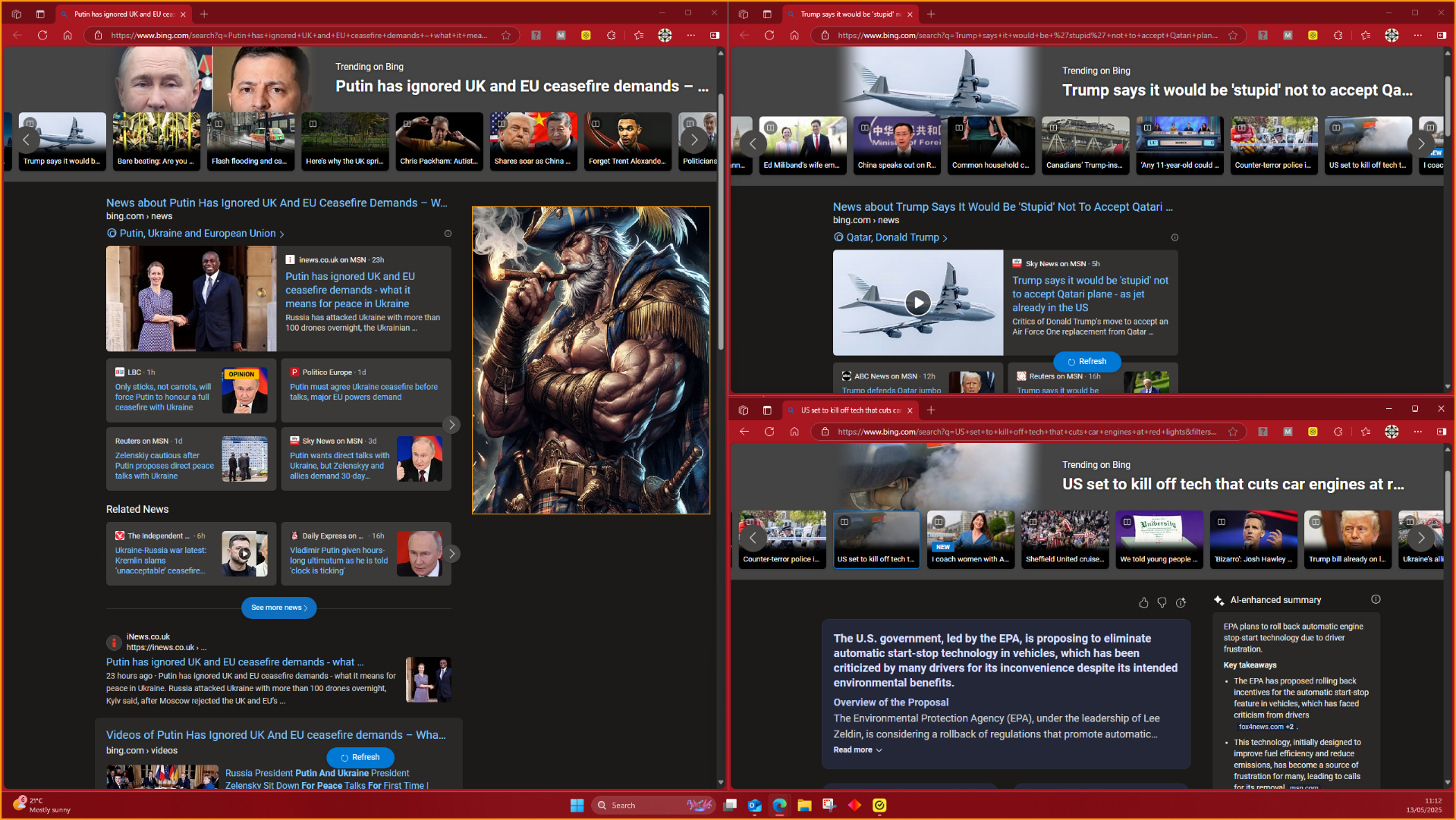Reload the page in the Trump window
Screen dimensions: 1456x820
click(769, 35)
